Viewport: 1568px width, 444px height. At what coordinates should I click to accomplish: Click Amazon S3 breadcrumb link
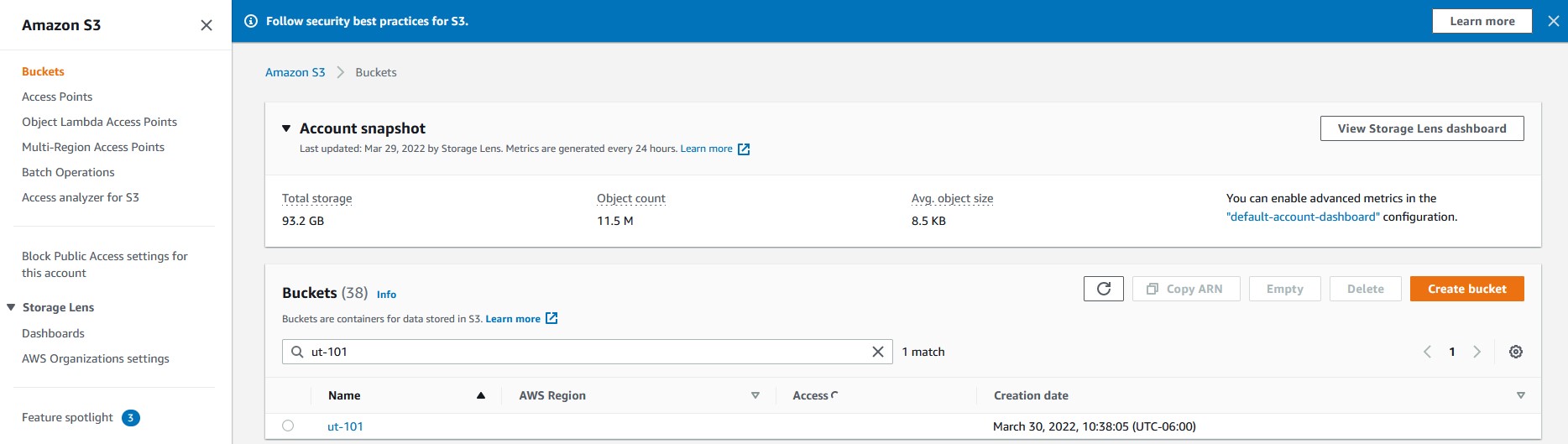[295, 72]
